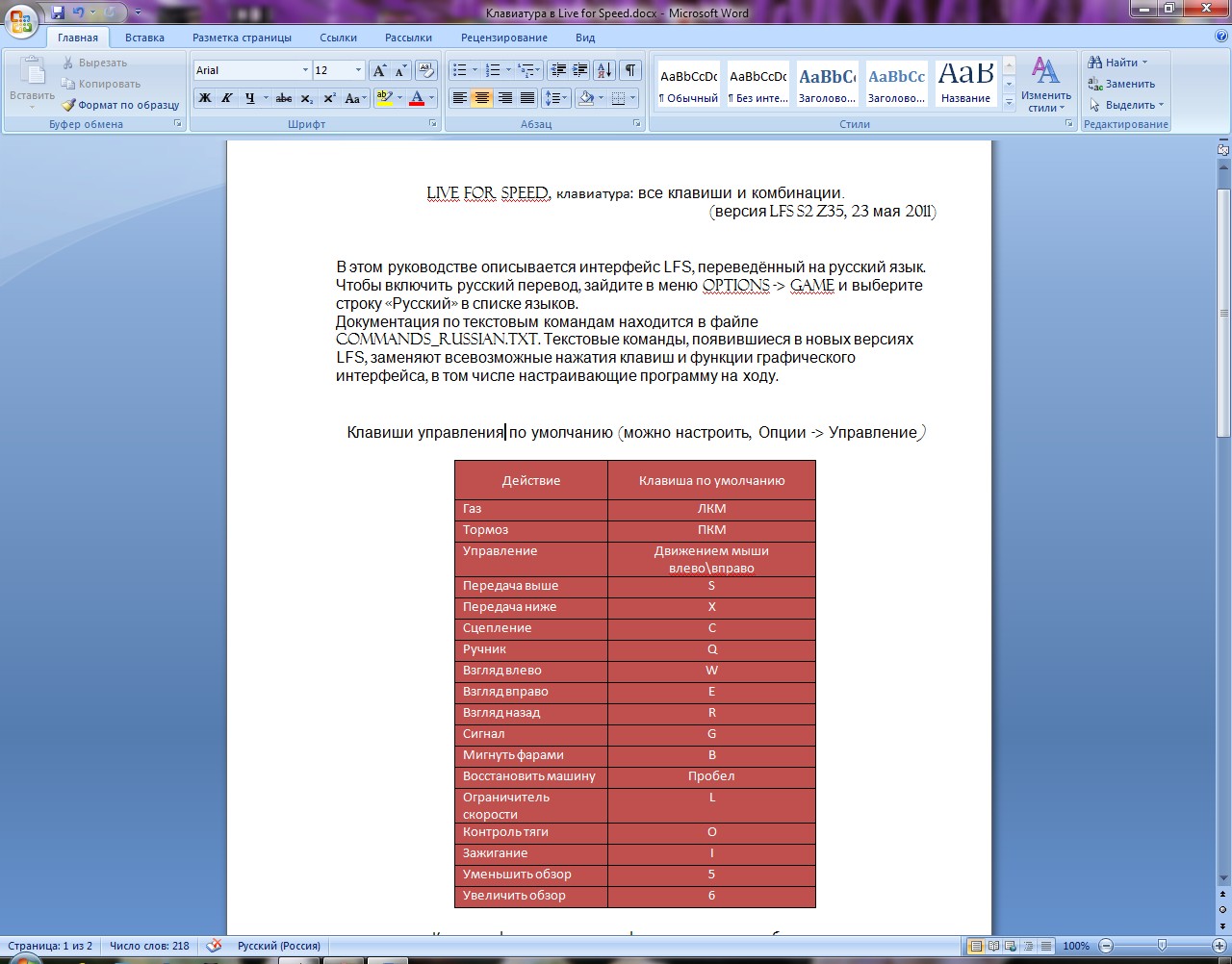Activate Формат по образцу format painter
Image resolution: width=1232 pixels, height=964 pixels.
point(120,105)
